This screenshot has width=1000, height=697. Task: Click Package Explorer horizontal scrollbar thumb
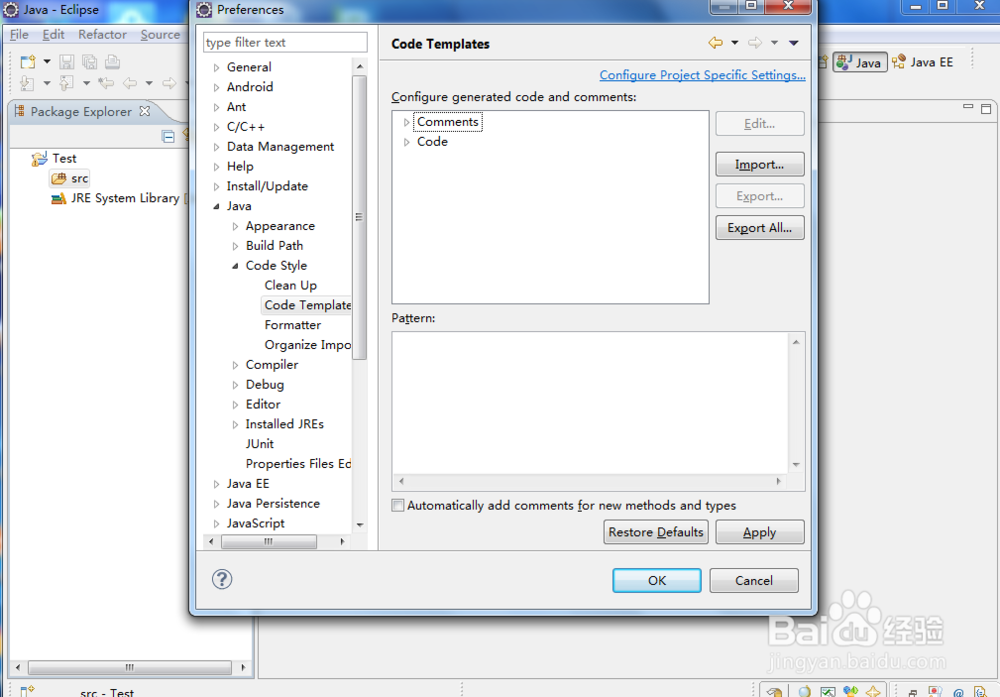(129, 668)
